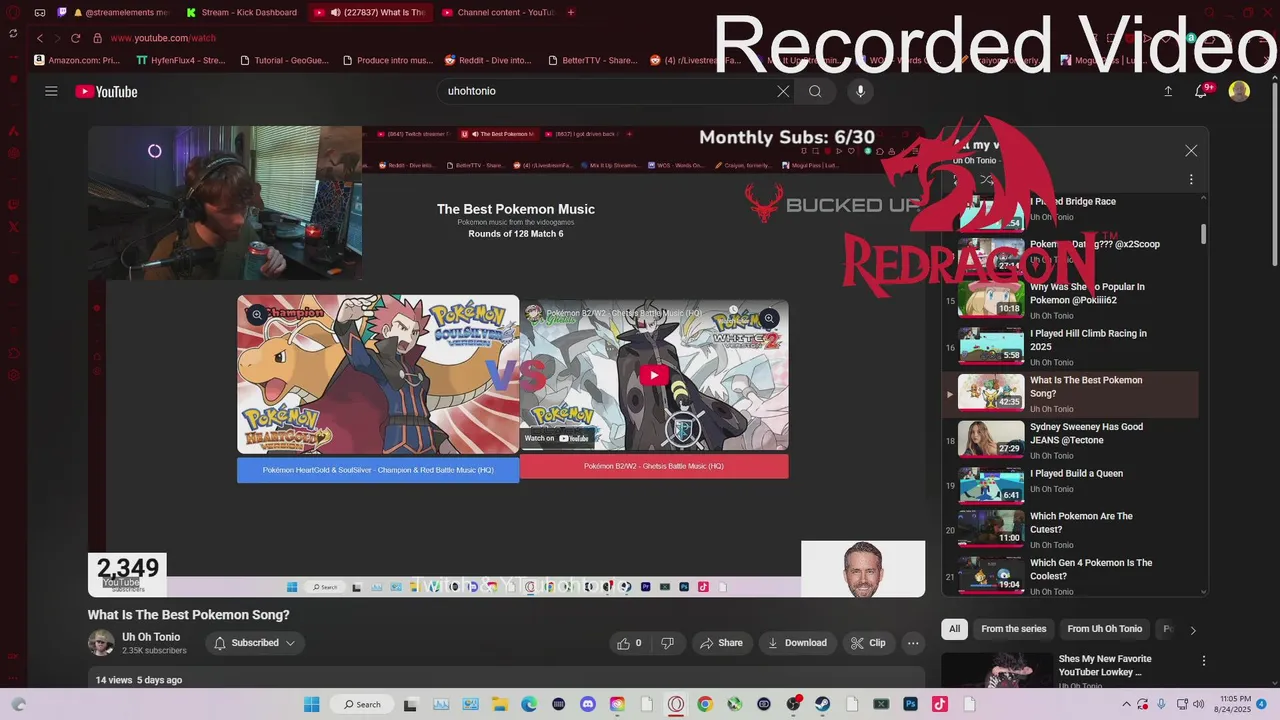The width and height of the screenshot is (1280, 720).
Task: Click the Clip button
Action: coord(868,643)
